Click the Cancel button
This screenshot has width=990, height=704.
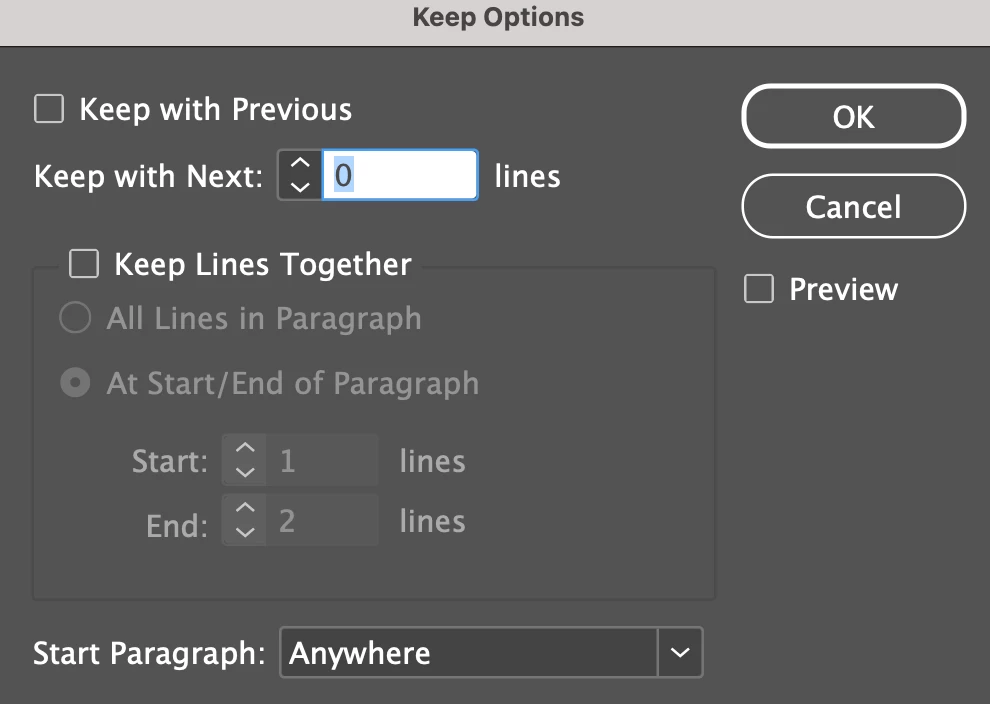[x=853, y=208]
